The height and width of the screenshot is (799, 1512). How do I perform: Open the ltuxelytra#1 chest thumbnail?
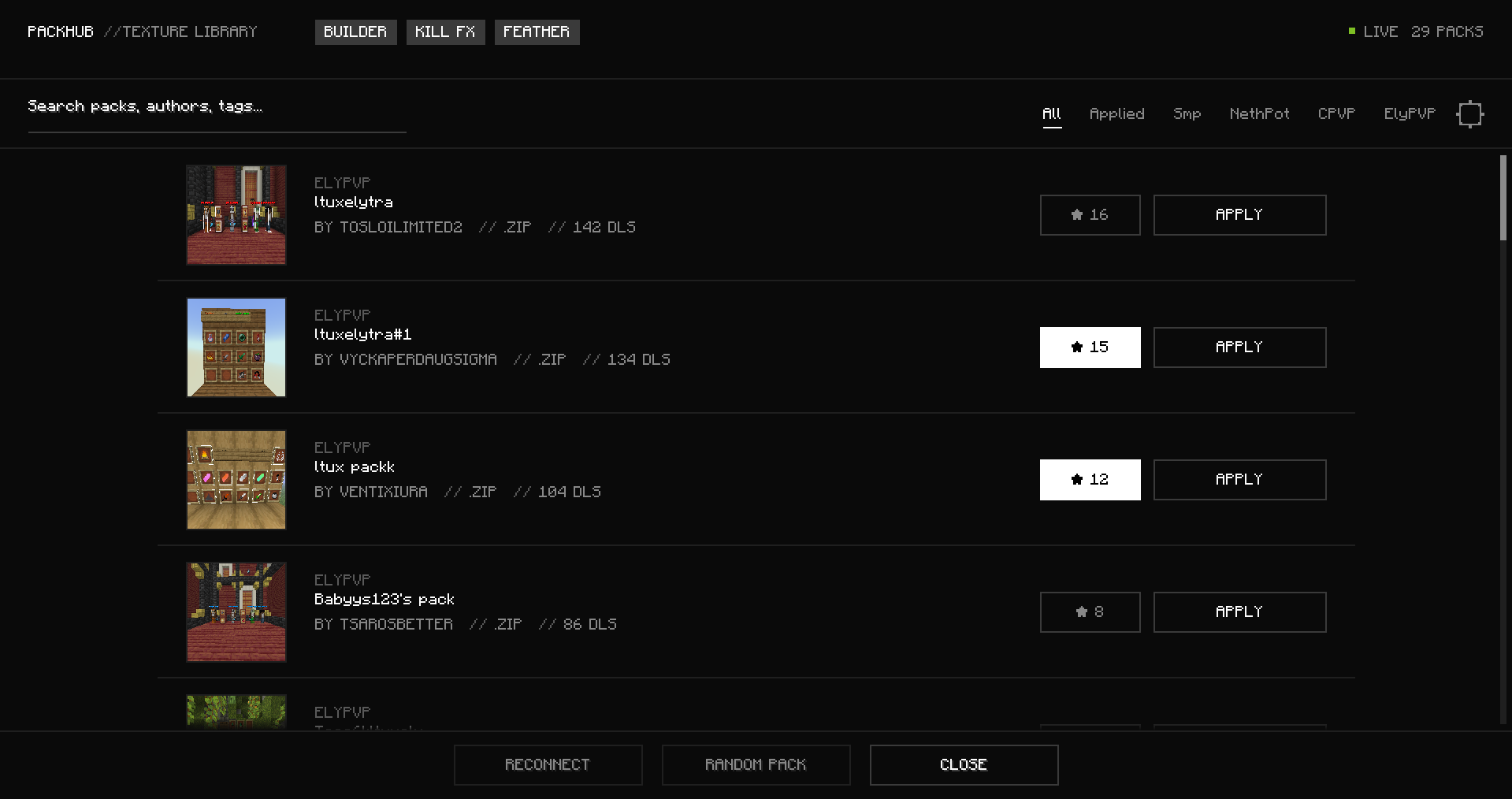pyautogui.click(x=236, y=347)
